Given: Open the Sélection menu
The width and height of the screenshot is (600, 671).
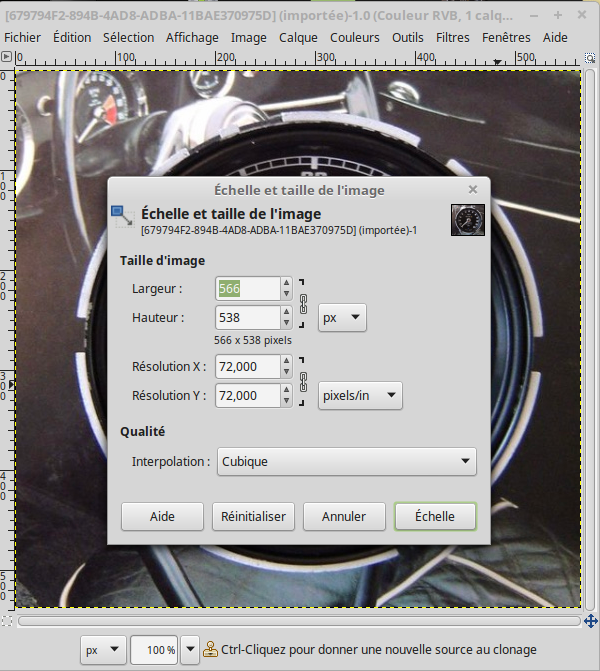Looking at the screenshot, I should (128, 38).
